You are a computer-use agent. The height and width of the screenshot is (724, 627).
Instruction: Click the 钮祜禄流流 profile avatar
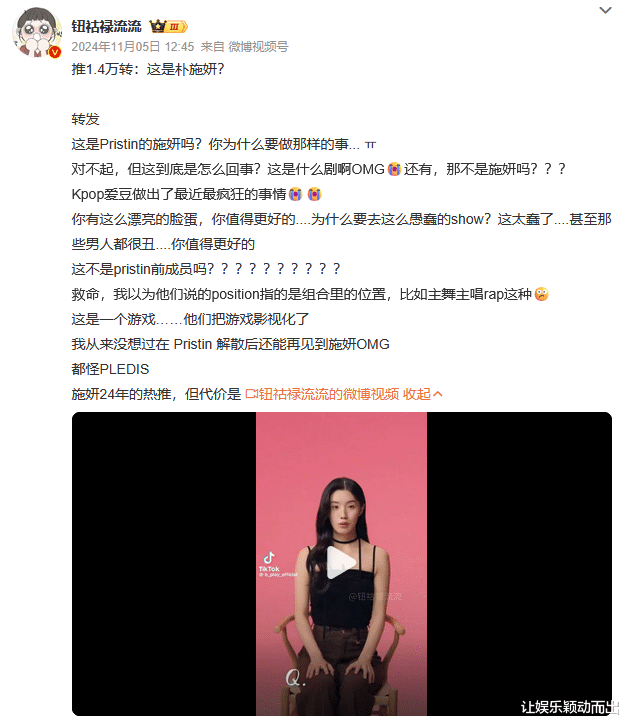pyautogui.click(x=36, y=32)
